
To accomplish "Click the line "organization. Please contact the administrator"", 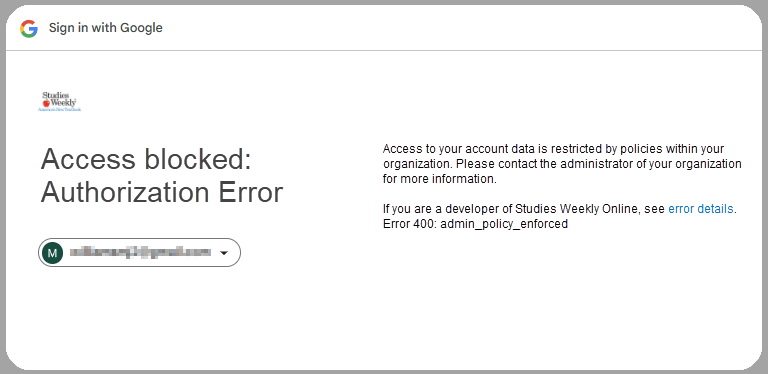I will point(562,164).
